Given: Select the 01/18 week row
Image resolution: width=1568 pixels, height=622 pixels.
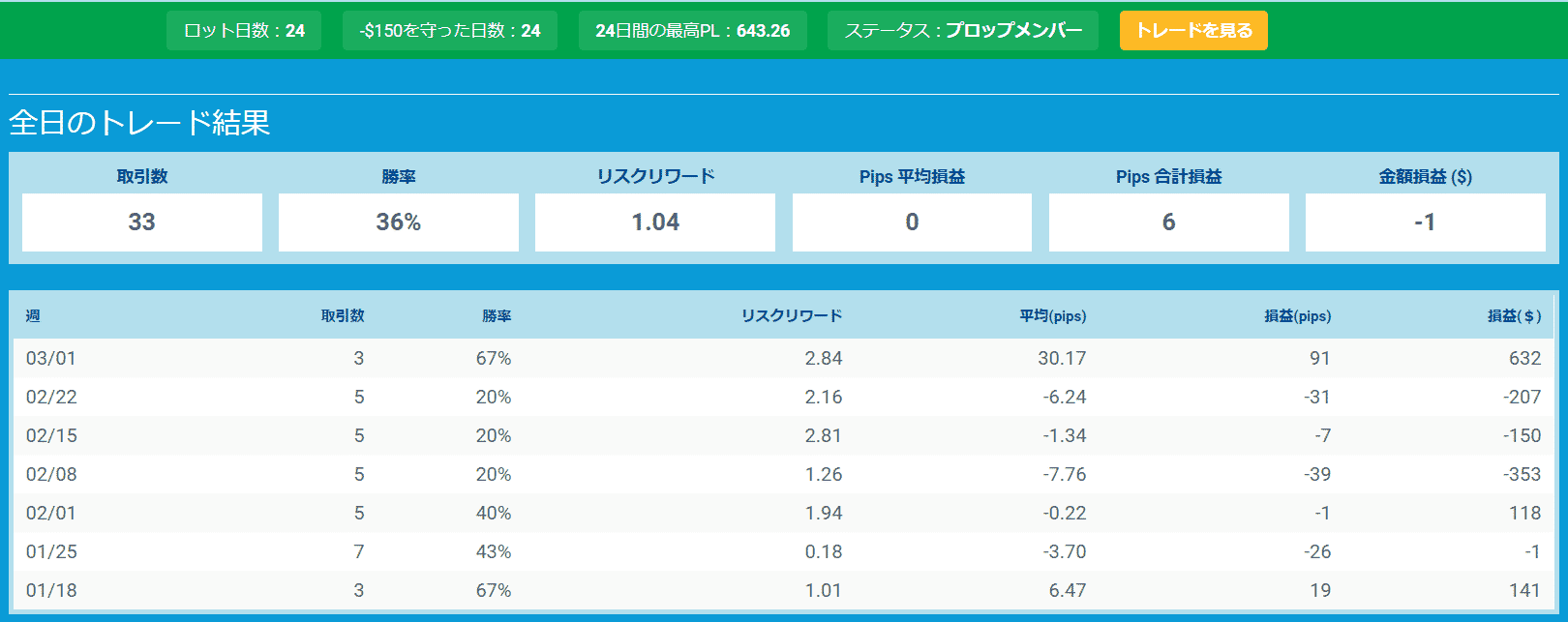Looking at the screenshot, I should [x=783, y=590].
